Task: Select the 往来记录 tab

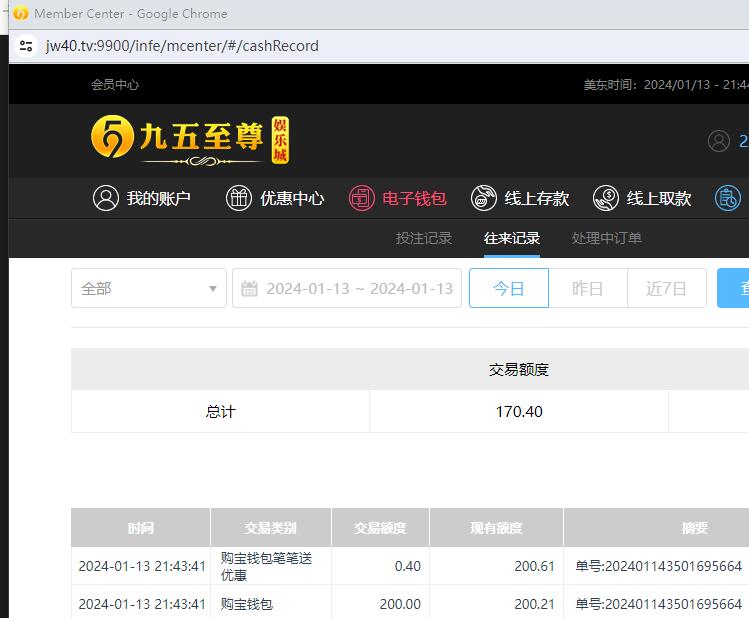Action: (512, 238)
